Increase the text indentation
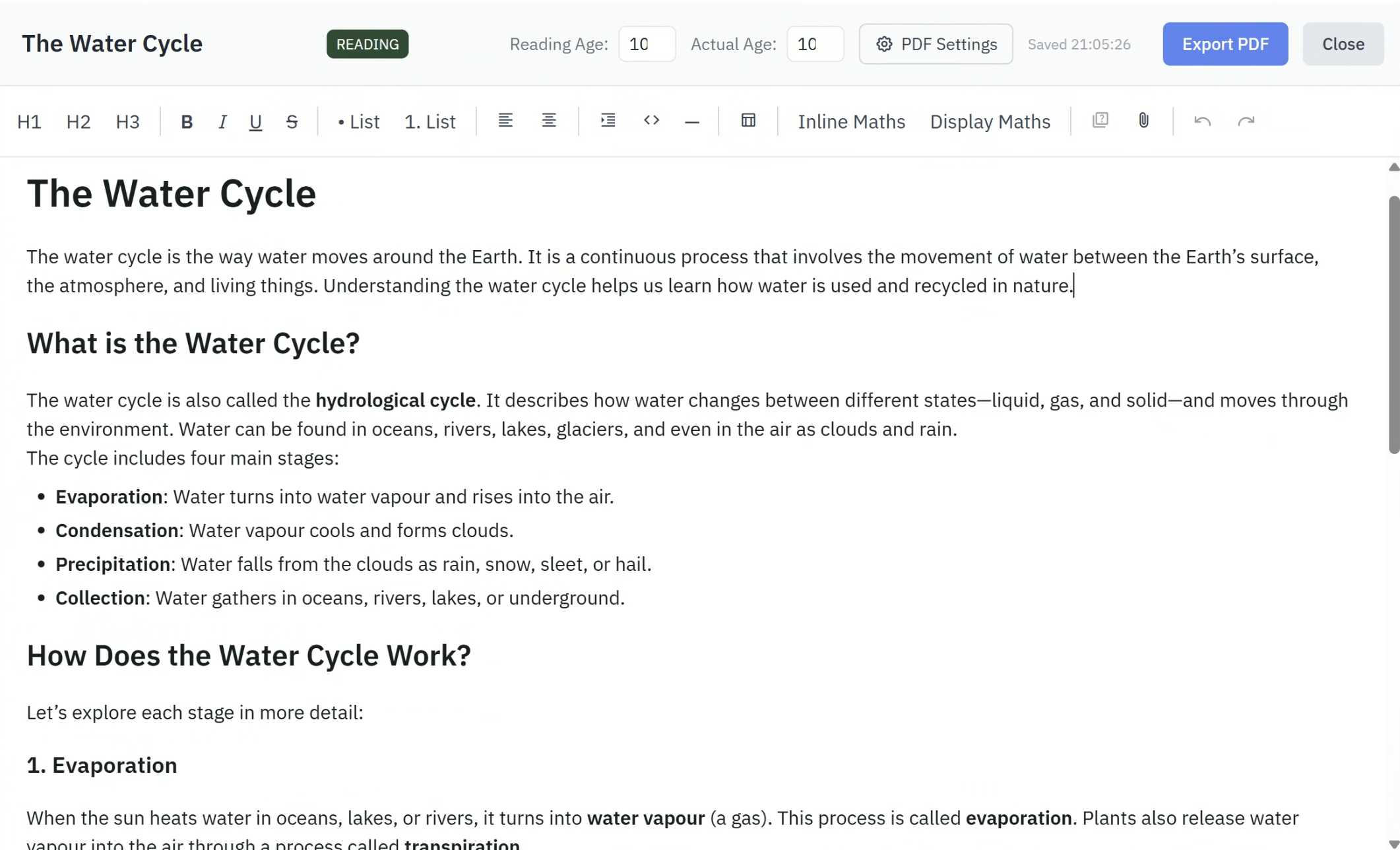Screen dimensions: 1400x850 point(608,121)
